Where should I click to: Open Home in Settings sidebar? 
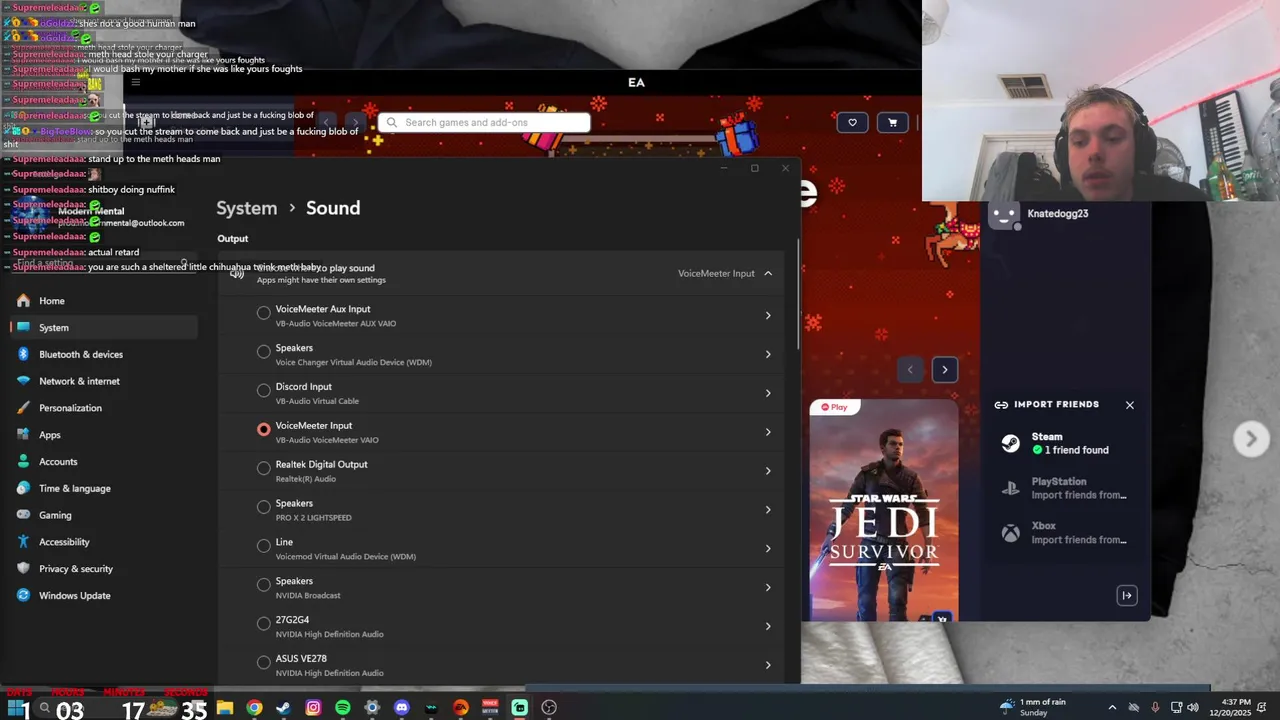click(x=104, y=301)
